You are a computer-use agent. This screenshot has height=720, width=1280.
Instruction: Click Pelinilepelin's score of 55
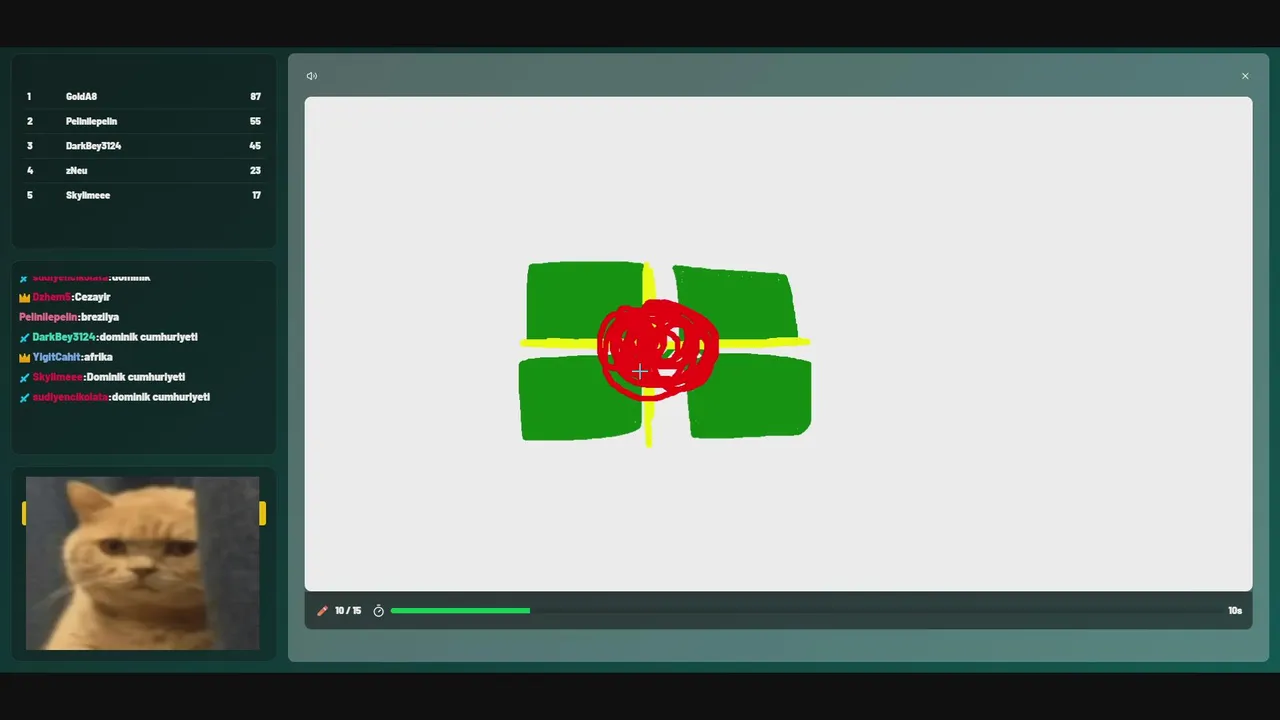click(255, 121)
